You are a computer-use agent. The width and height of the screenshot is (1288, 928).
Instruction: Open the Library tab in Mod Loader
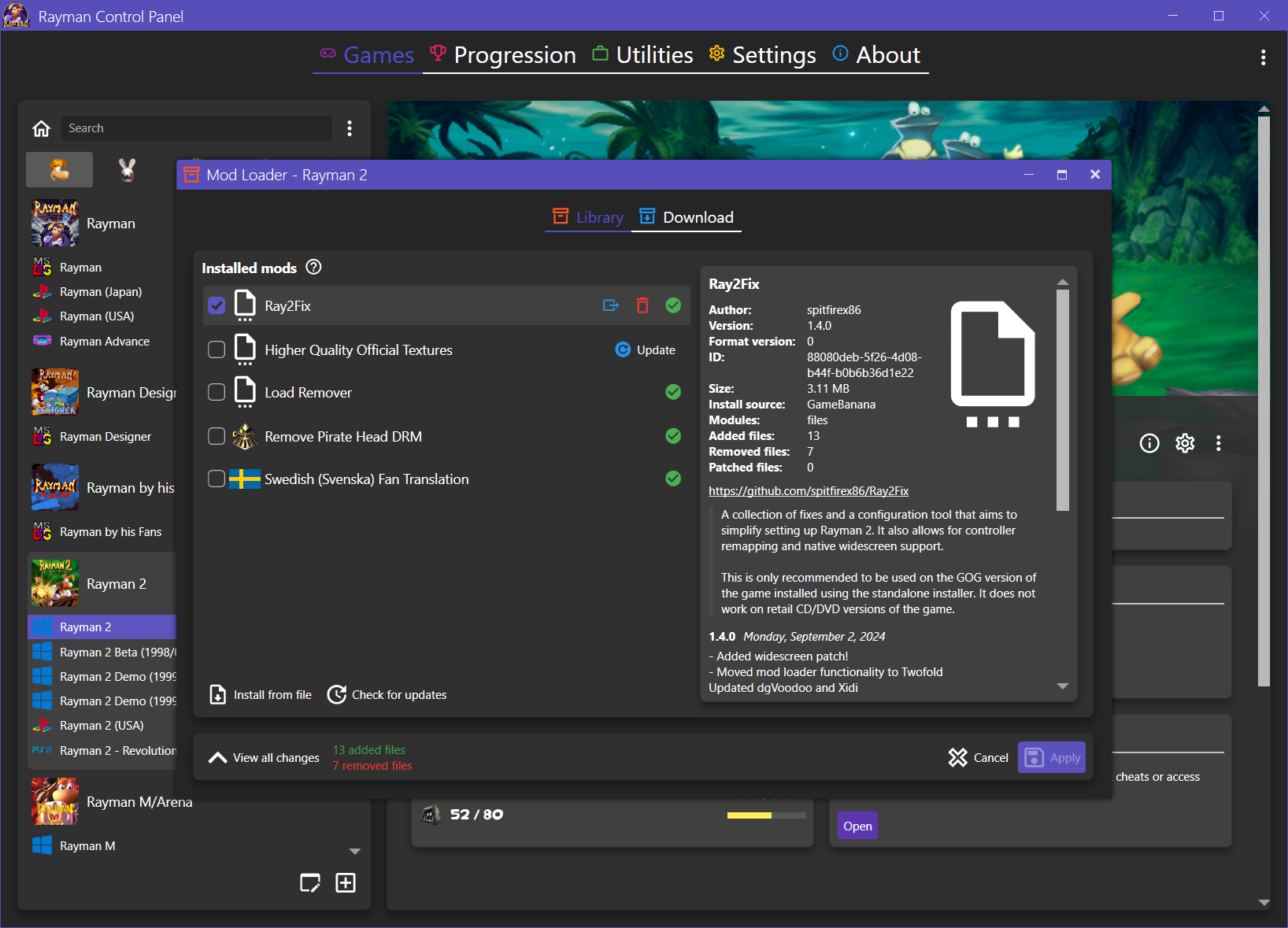(x=588, y=217)
